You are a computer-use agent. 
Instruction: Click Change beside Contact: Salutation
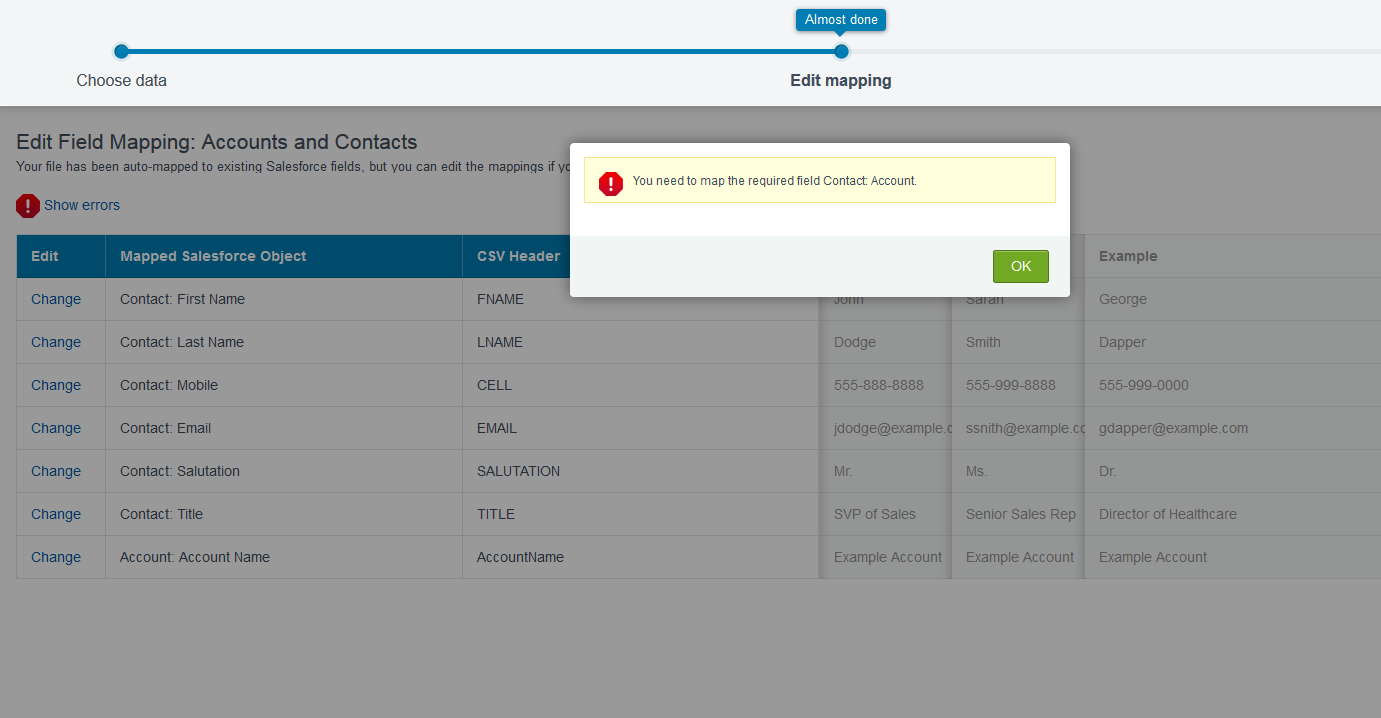(x=56, y=471)
